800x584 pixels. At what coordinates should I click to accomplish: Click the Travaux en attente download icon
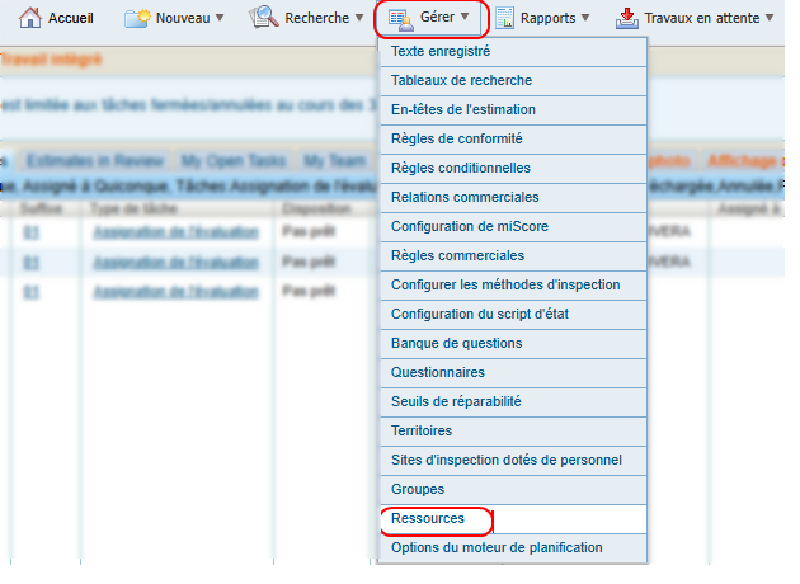627,18
